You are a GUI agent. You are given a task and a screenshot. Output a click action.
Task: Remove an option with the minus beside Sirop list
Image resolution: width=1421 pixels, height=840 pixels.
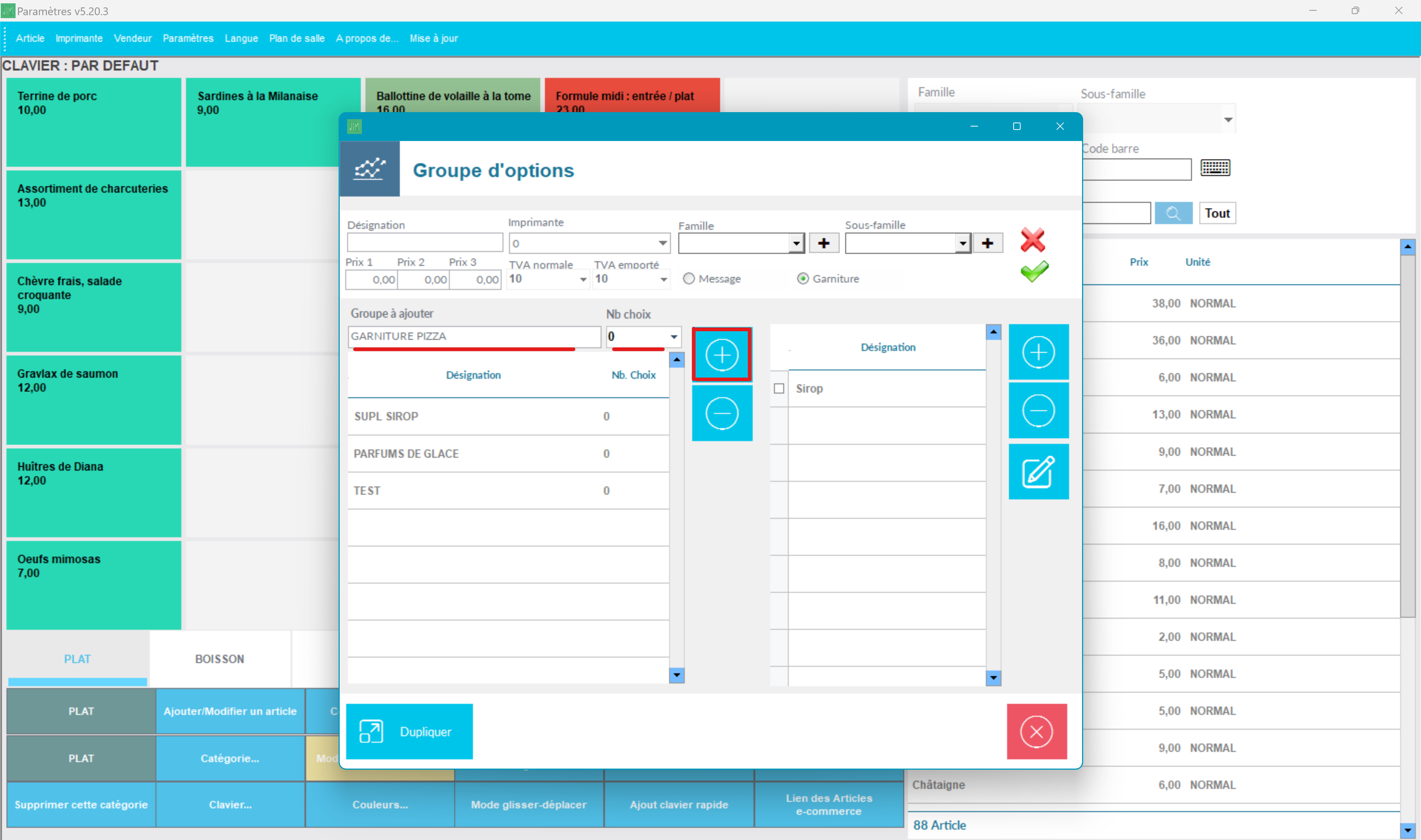[x=1038, y=410]
